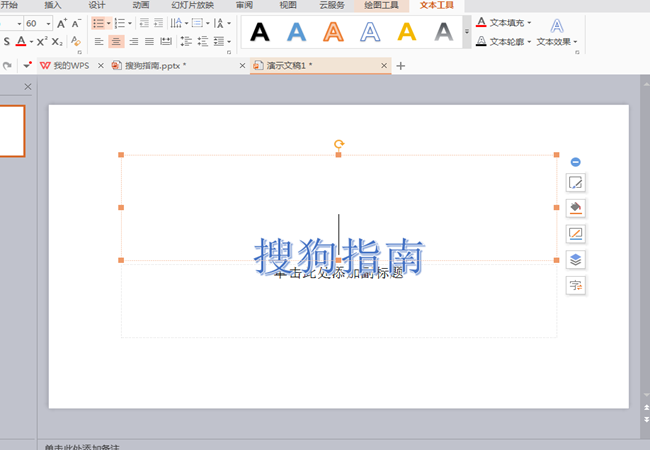Image resolution: width=650 pixels, height=450 pixels.
Task: Decrease the paragraph indent level
Action: coord(144,23)
